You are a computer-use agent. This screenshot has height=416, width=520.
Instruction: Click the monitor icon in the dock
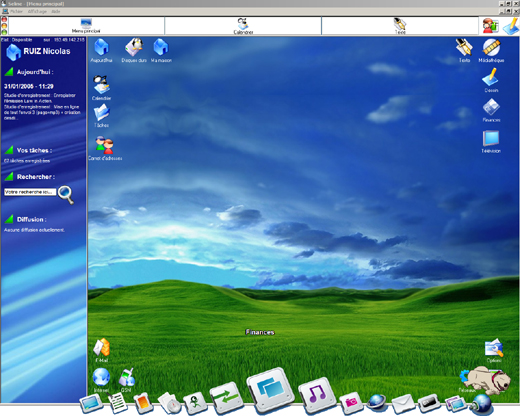[90, 403]
